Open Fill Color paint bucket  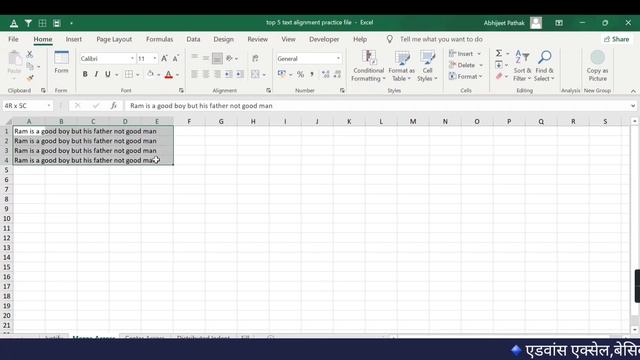150,74
